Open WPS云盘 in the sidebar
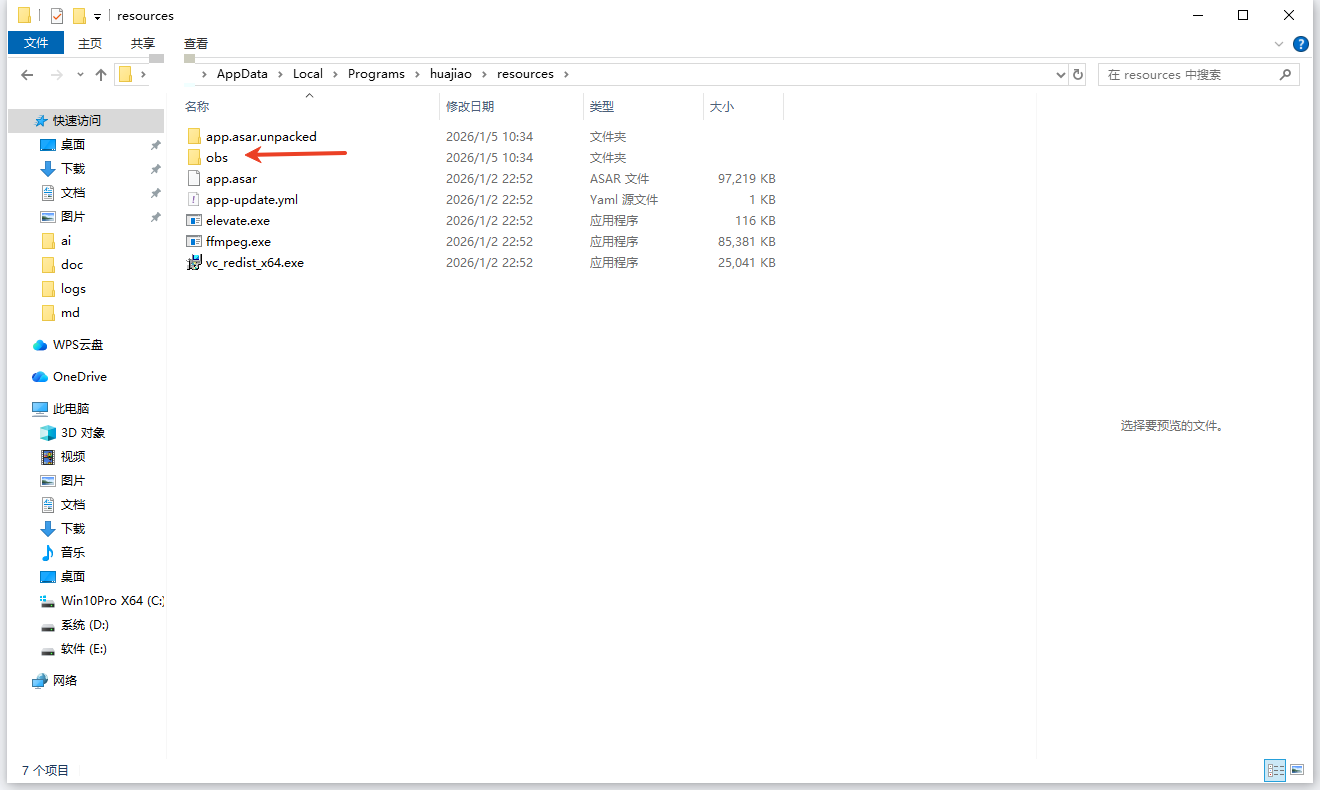The height and width of the screenshot is (790, 1320). click(77, 345)
